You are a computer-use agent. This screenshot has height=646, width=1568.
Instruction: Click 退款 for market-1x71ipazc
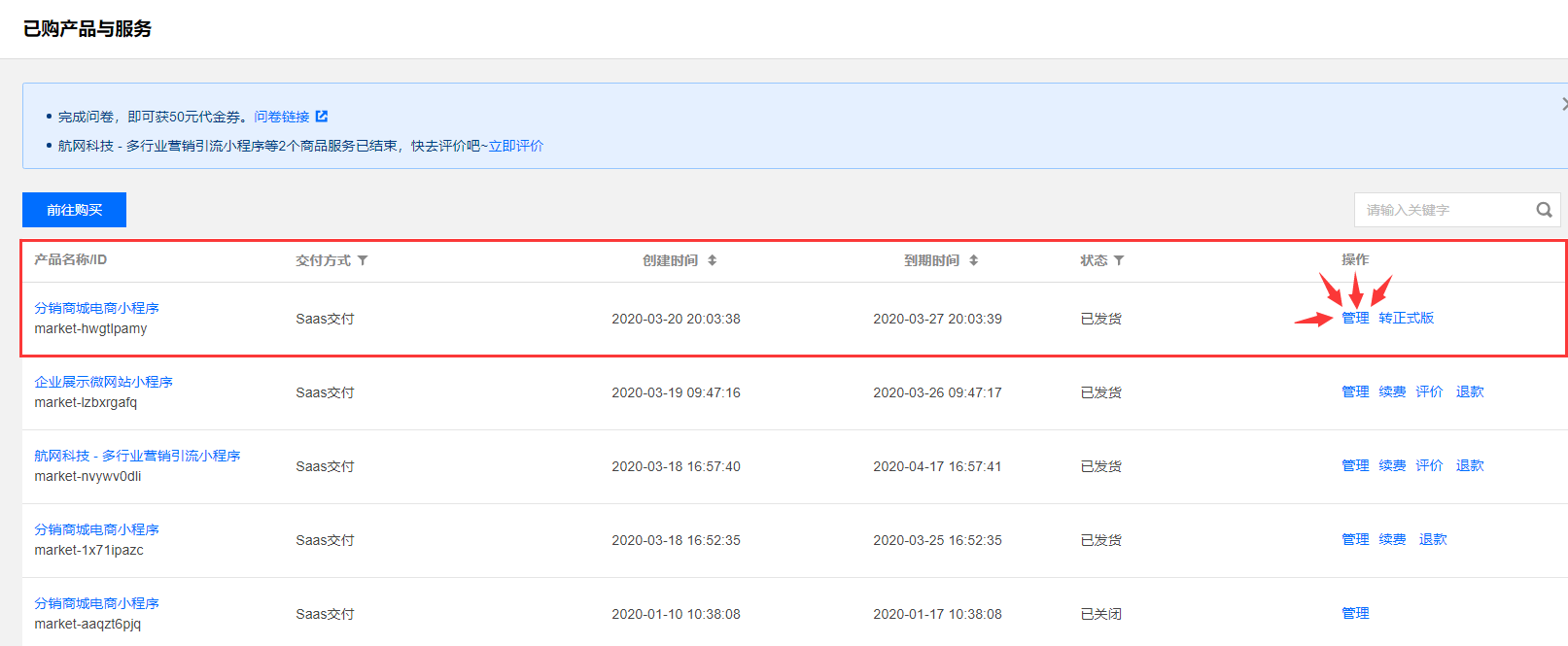click(1433, 539)
